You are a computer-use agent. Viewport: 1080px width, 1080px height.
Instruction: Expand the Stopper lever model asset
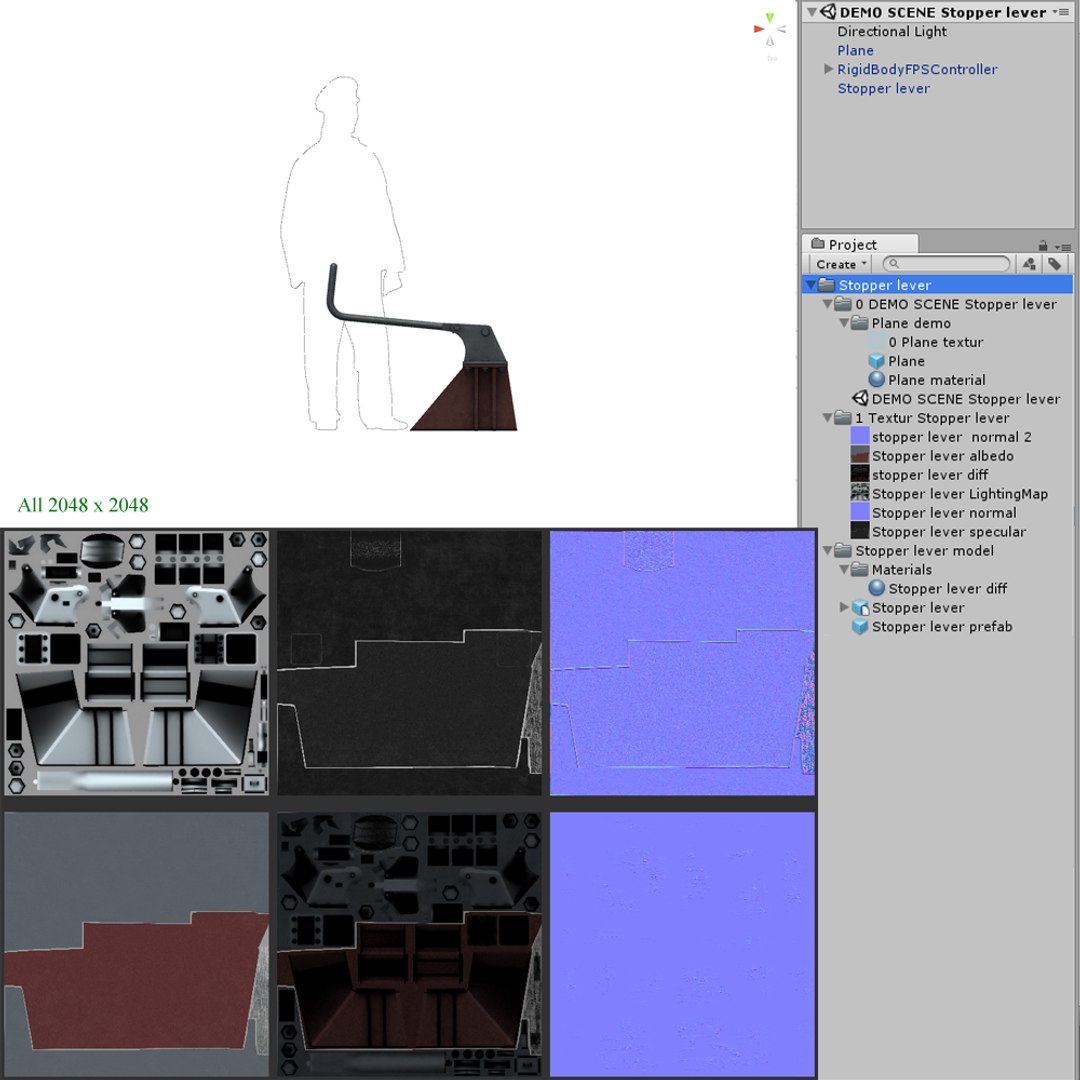point(844,608)
